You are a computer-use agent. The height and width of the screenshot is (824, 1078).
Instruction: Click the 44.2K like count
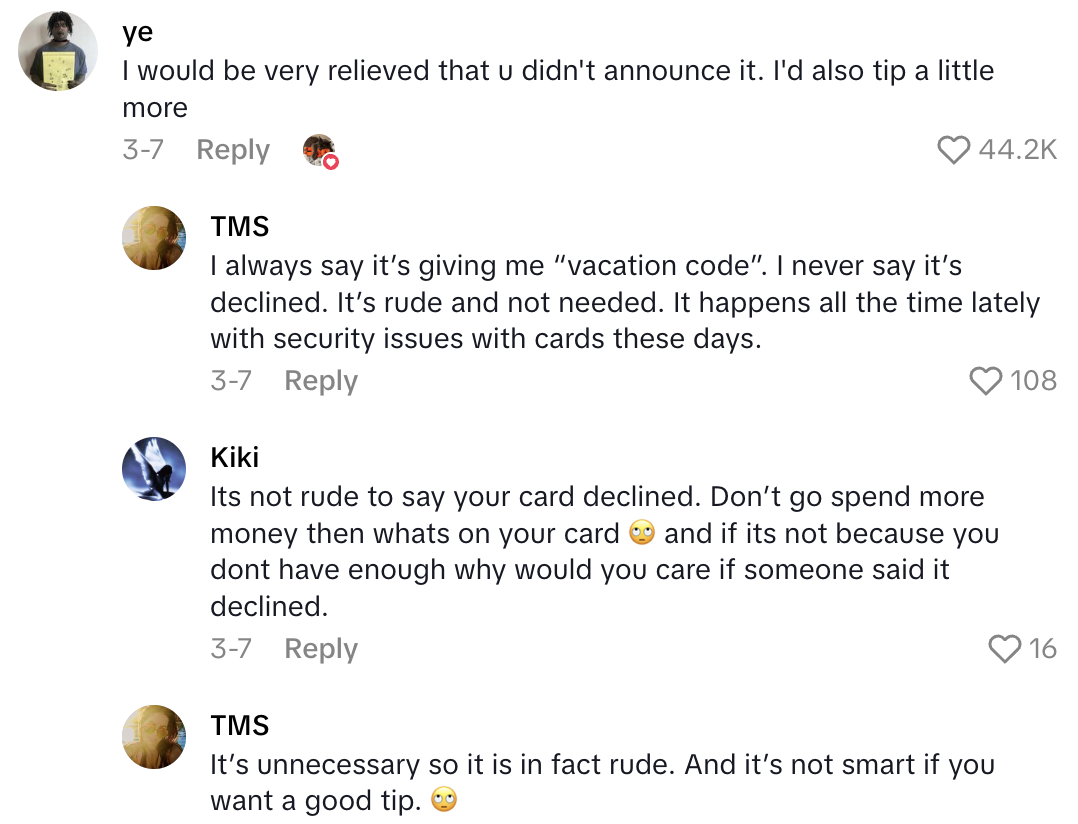pos(1017,150)
